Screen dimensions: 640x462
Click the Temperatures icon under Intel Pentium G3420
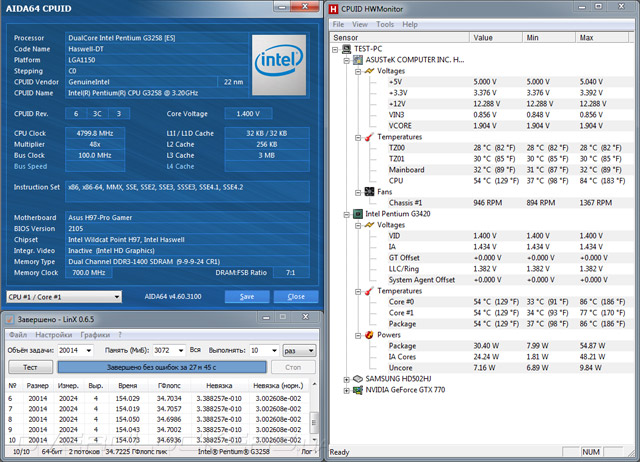click(x=369, y=291)
